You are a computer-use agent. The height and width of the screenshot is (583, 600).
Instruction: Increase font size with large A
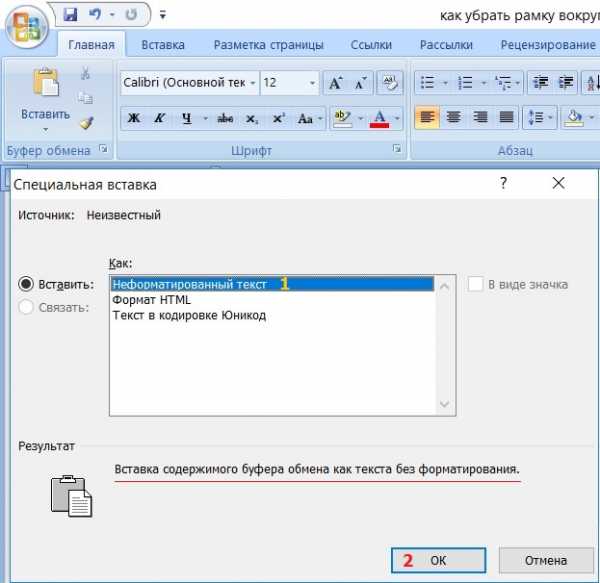[336, 83]
